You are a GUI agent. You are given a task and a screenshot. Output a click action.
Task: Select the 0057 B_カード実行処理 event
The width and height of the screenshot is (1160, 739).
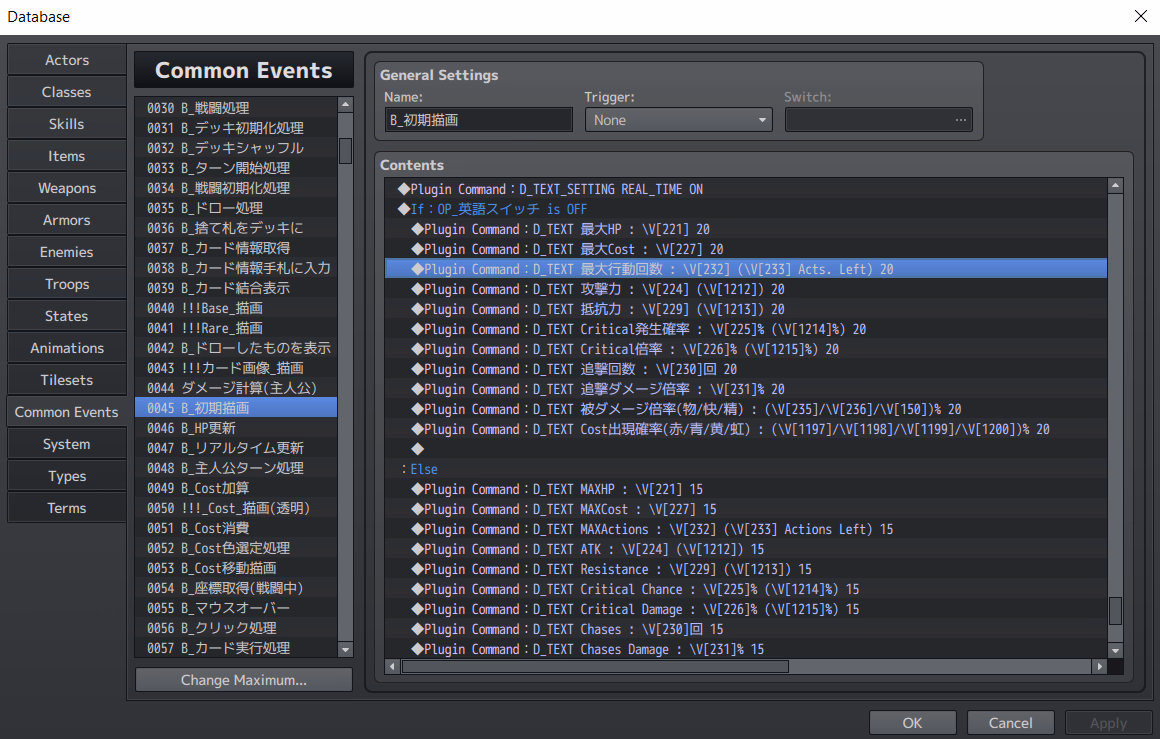tap(236, 648)
